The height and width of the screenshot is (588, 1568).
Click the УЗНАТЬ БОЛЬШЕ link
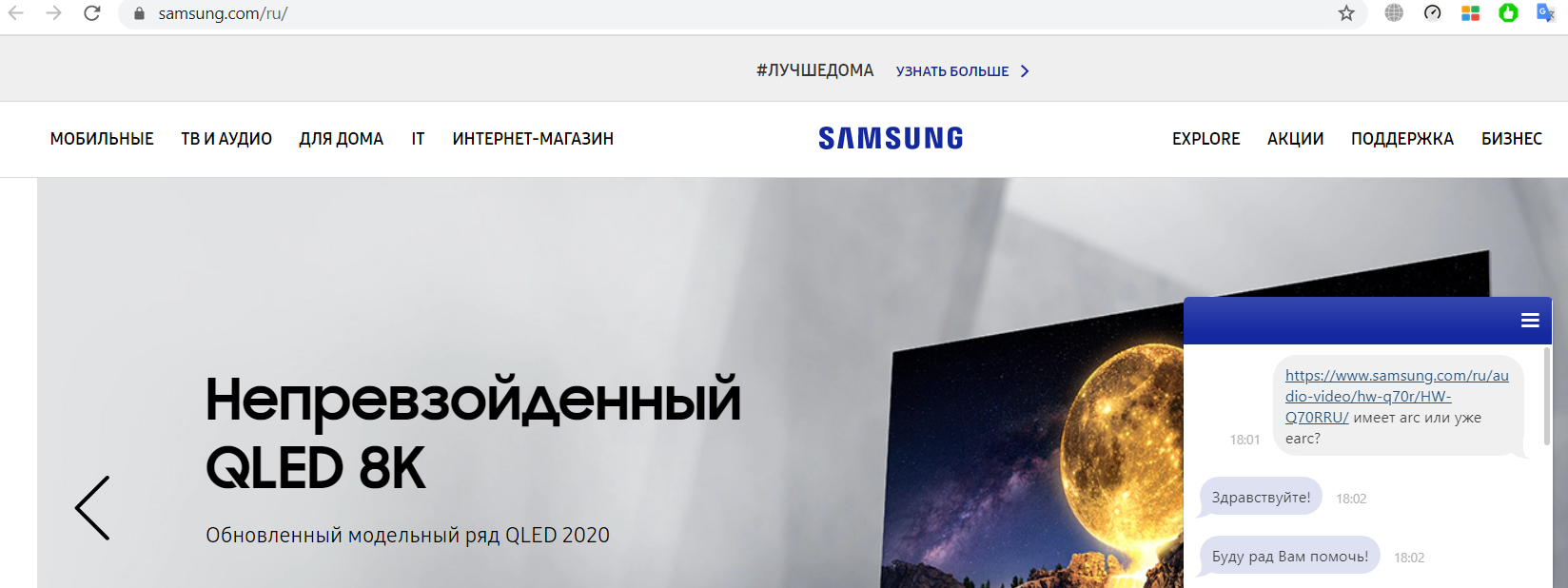952,71
